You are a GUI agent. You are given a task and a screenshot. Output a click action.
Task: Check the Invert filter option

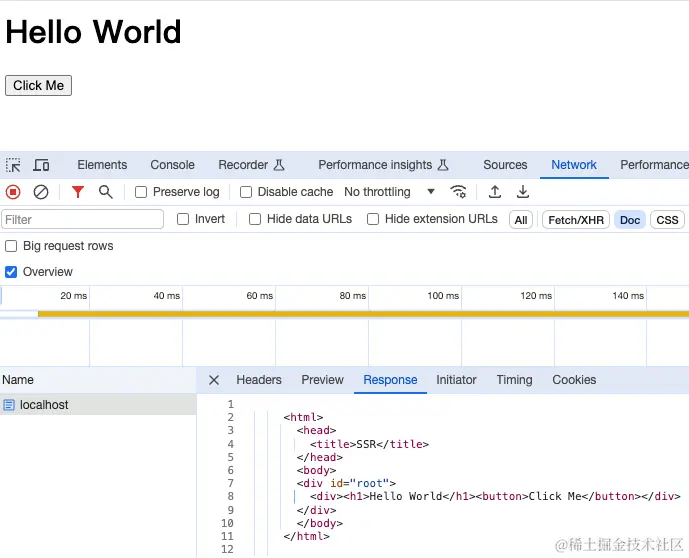coord(183,219)
